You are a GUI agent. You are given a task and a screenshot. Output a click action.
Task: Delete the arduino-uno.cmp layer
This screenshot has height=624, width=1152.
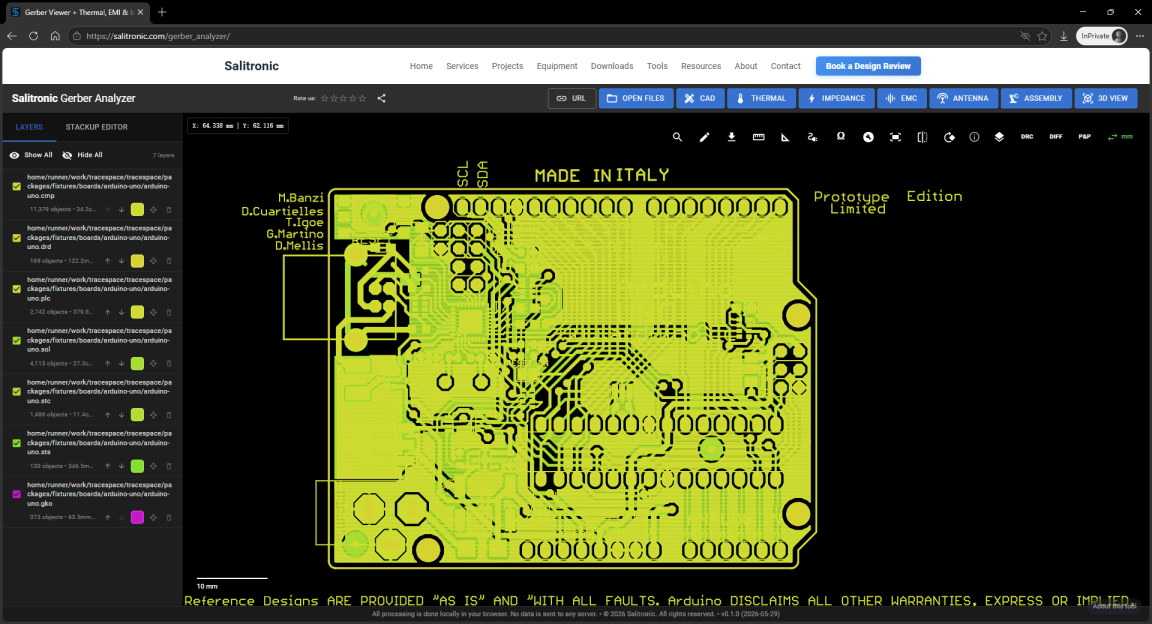tap(169, 210)
